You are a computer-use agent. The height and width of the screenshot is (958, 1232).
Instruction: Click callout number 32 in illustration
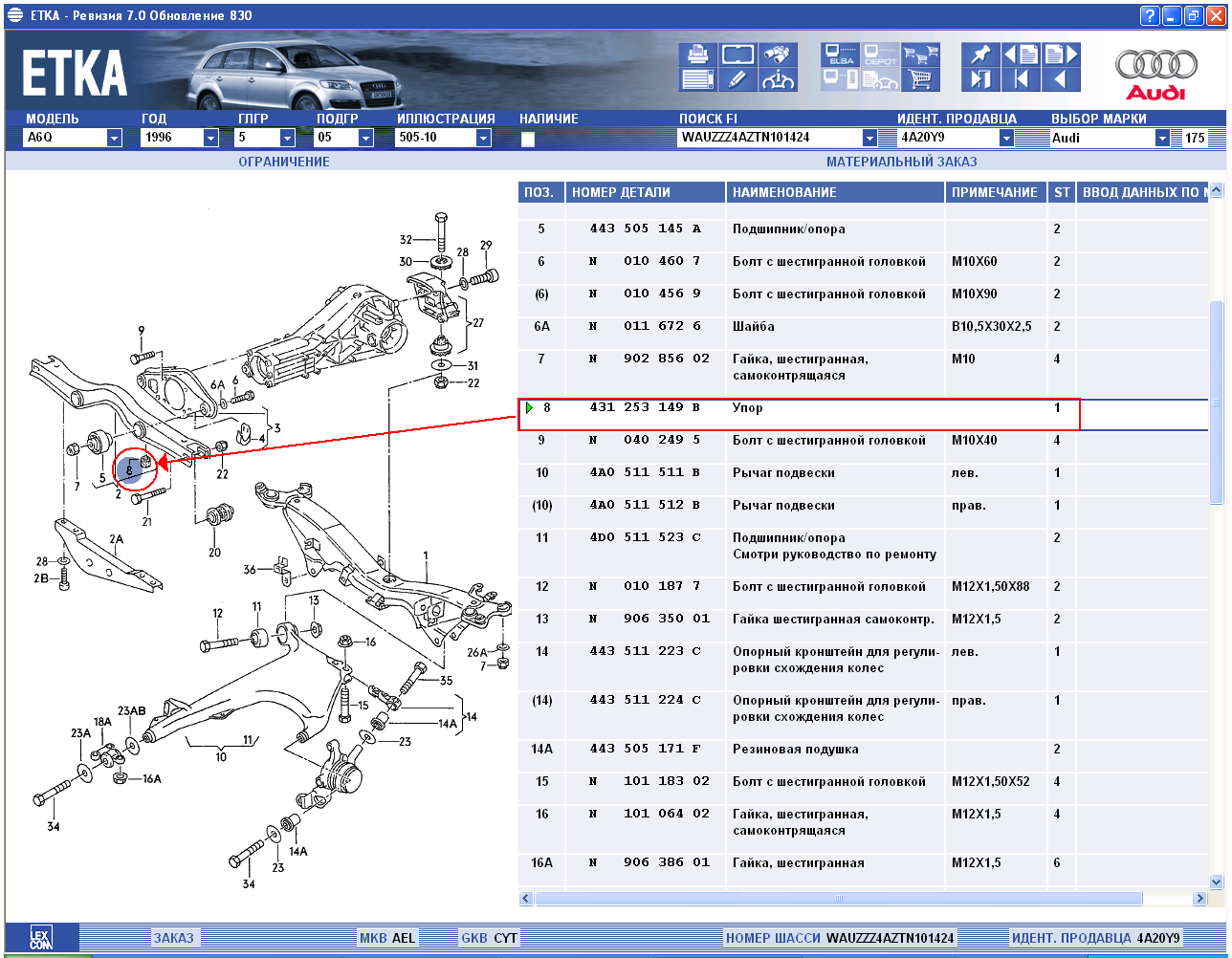tap(406, 239)
